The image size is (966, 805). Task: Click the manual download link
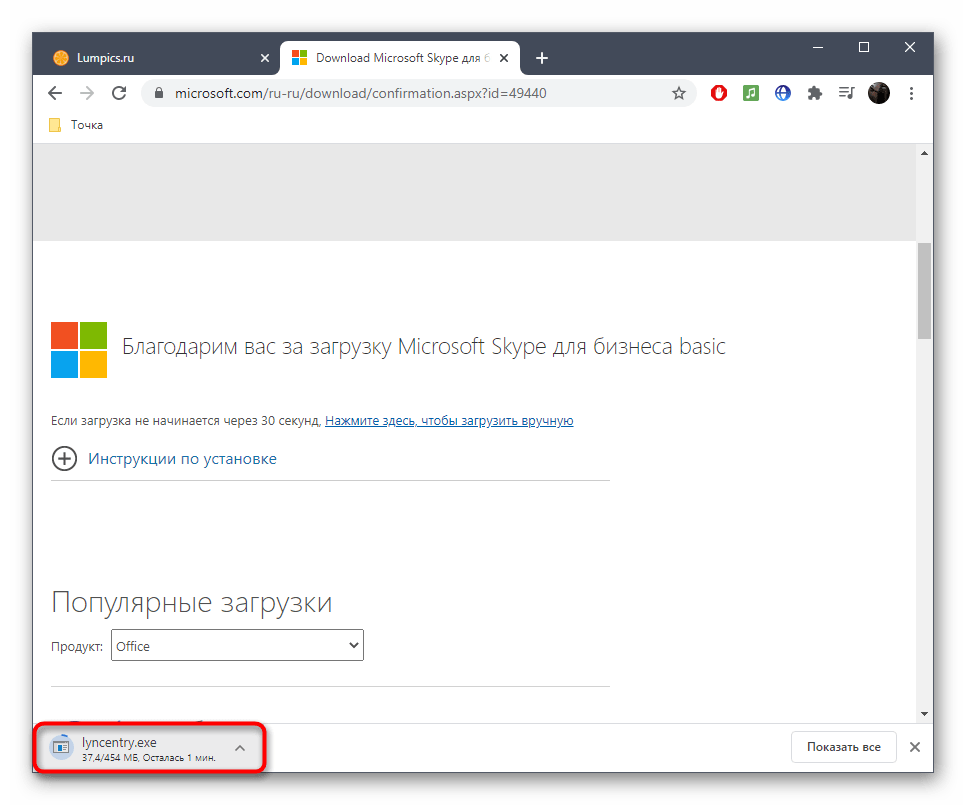click(449, 421)
